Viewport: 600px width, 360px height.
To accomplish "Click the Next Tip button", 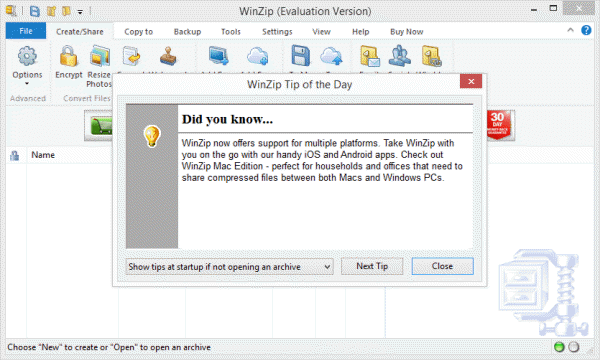I will coord(372,266).
